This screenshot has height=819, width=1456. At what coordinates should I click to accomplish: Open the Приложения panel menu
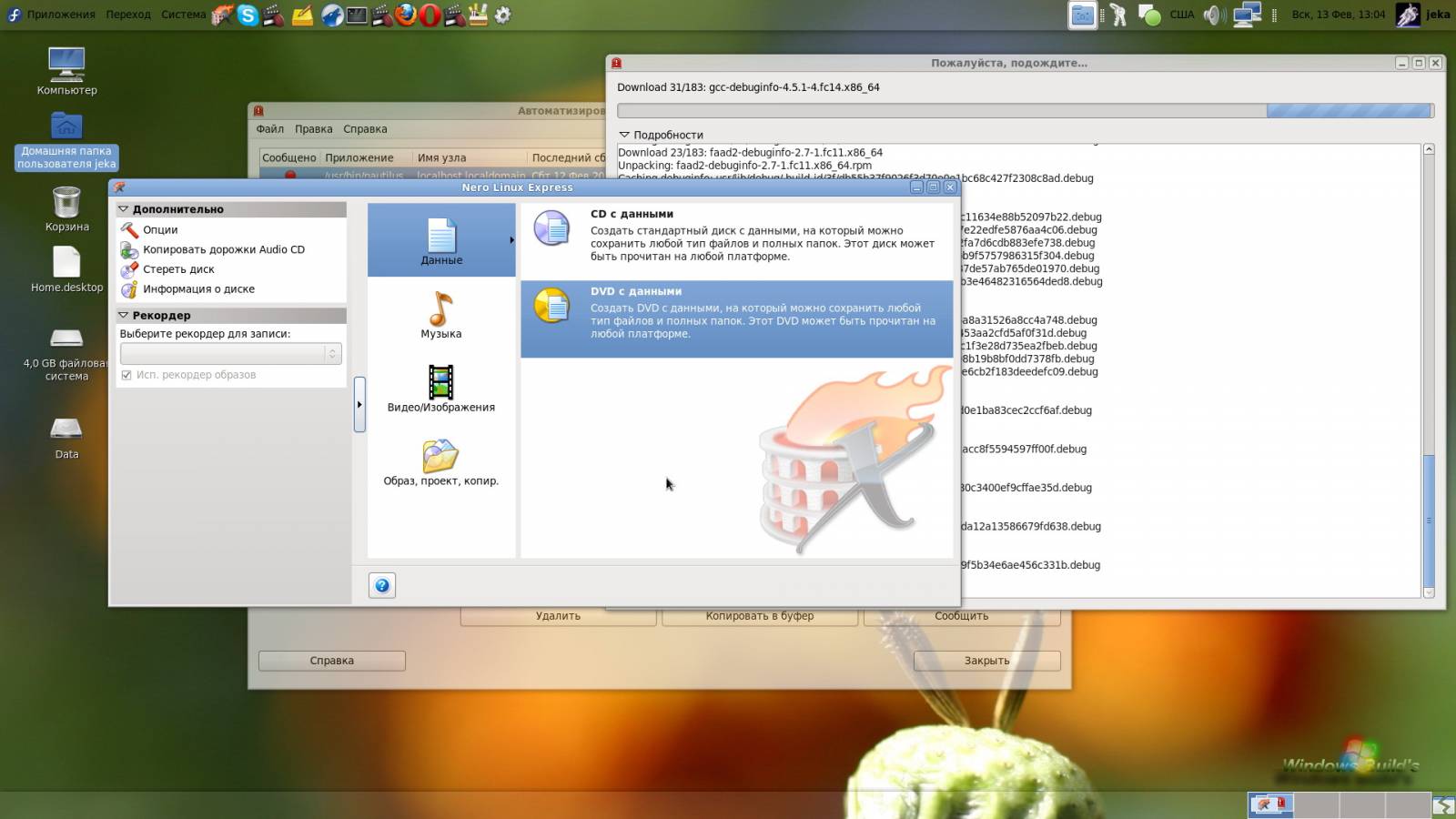pos(60,15)
